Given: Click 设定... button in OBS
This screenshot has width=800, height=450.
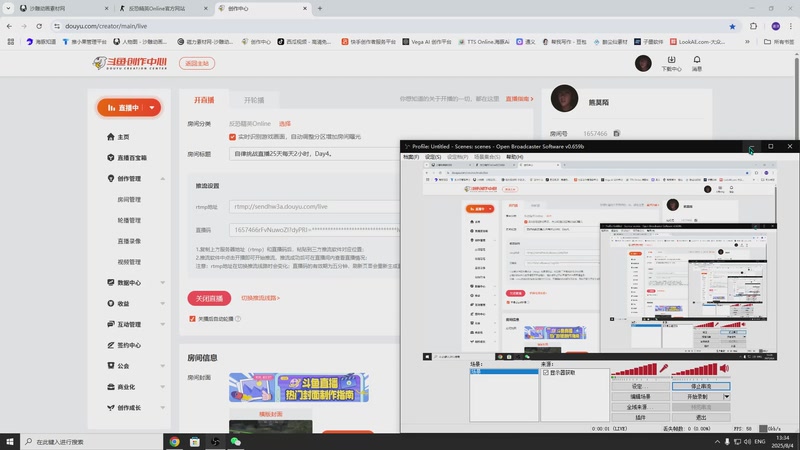Looking at the screenshot, I should point(640,386).
